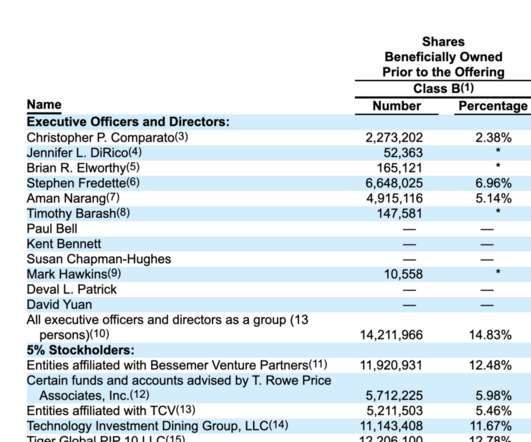Click the 11.67% percentage
Viewport: 531px width, 442px height.
click(x=490, y=426)
